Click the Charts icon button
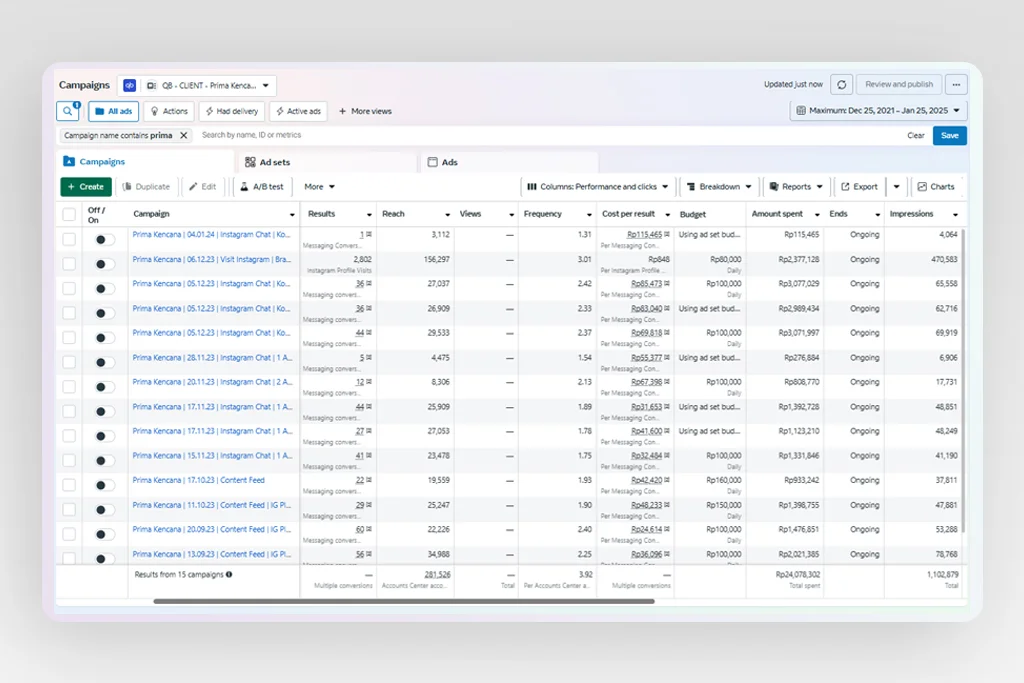The width and height of the screenshot is (1024, 683). 936,187
